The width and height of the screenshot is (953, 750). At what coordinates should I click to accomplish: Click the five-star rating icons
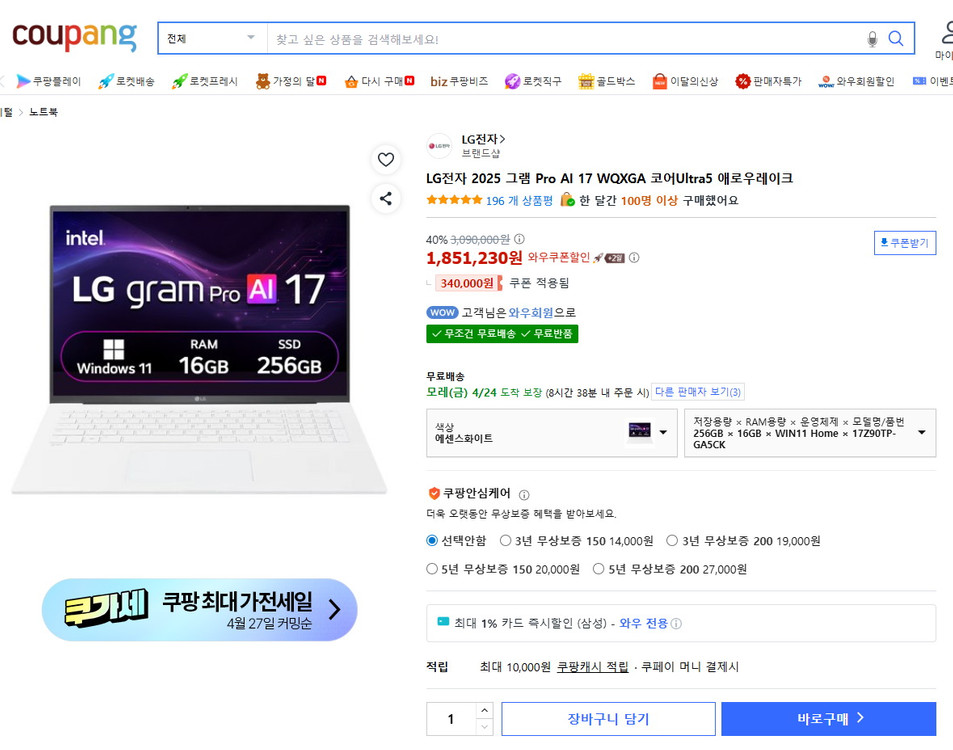pos(454,200)
